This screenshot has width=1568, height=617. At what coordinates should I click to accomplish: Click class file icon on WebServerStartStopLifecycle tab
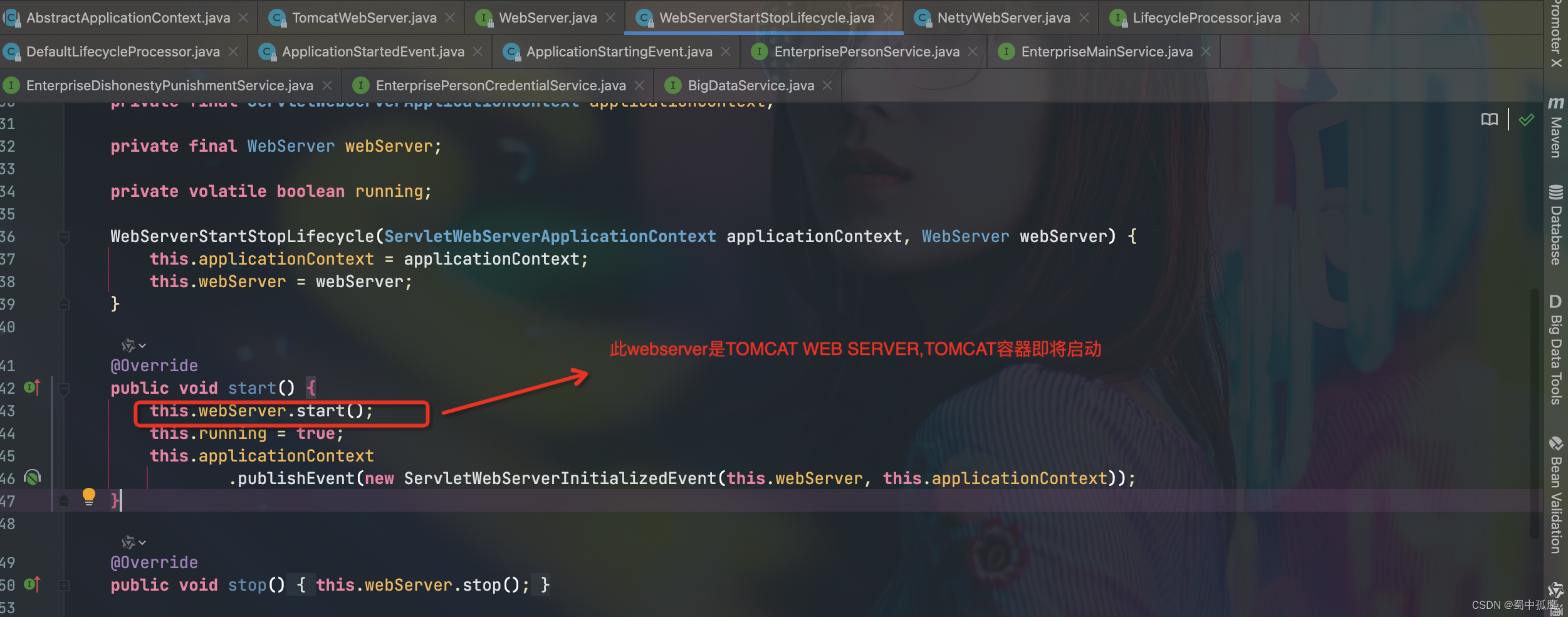point(644,18)
